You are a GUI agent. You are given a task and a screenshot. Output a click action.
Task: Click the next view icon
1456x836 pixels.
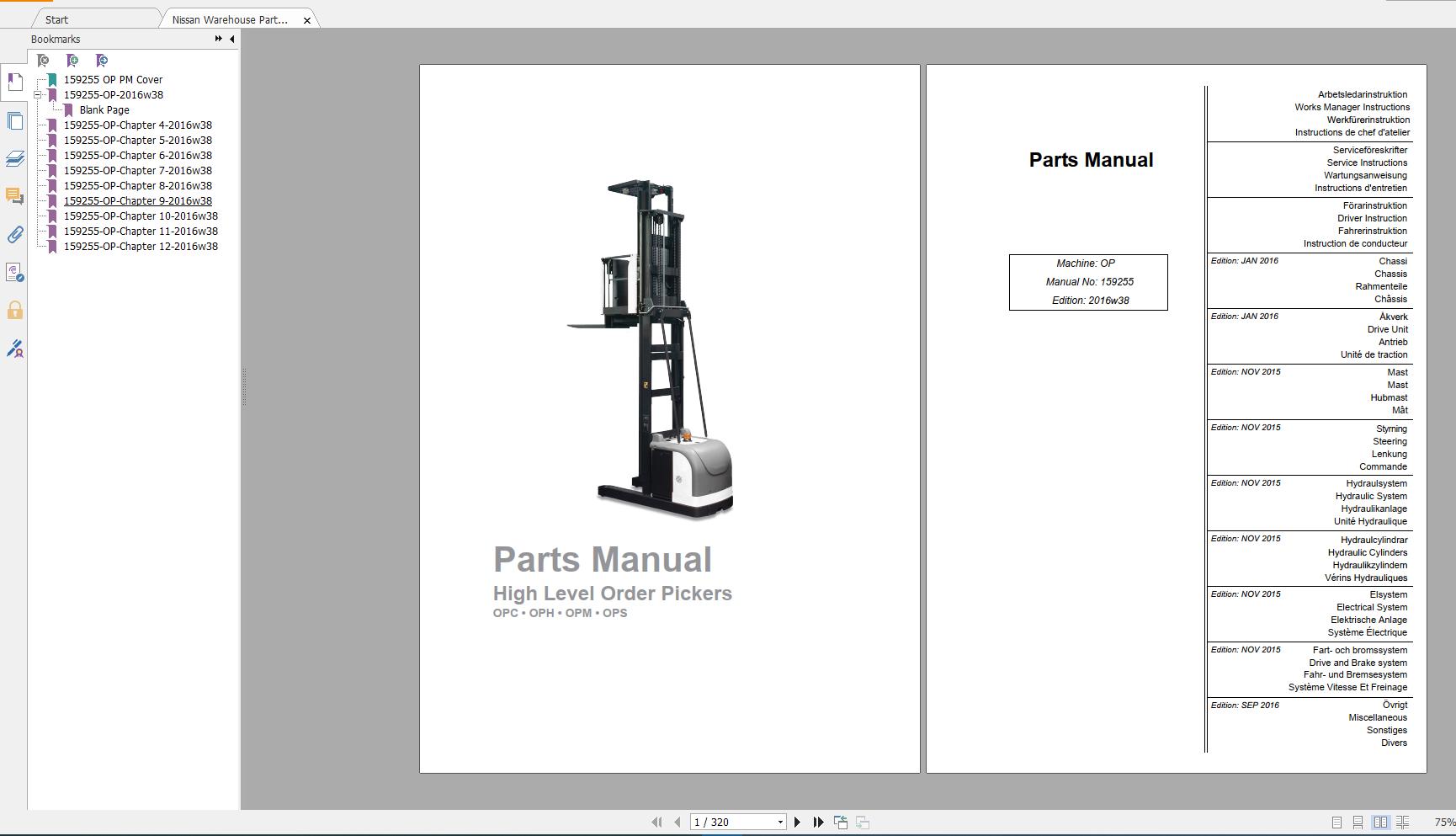(863, 822)
